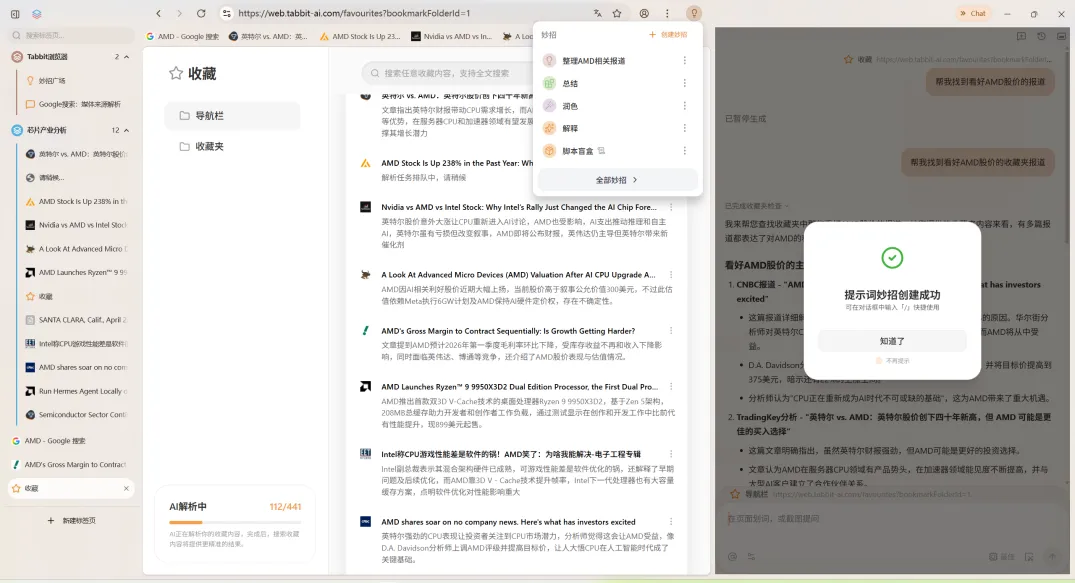Click 新建标签页 in sidebar
Viewport: 1075px width, 583px height.
pos(71,521)
